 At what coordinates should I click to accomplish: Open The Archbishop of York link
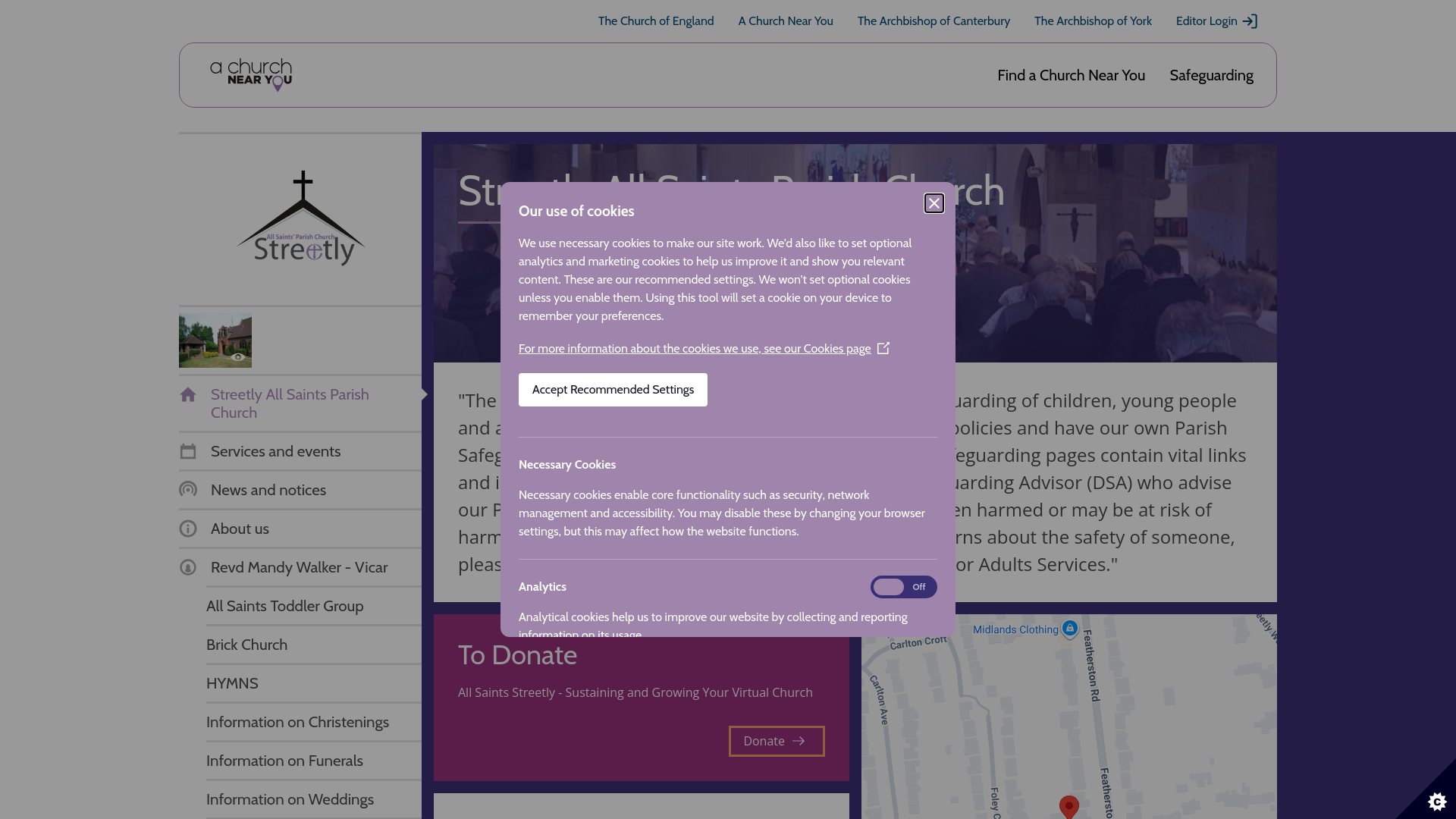pos(1093,21)
